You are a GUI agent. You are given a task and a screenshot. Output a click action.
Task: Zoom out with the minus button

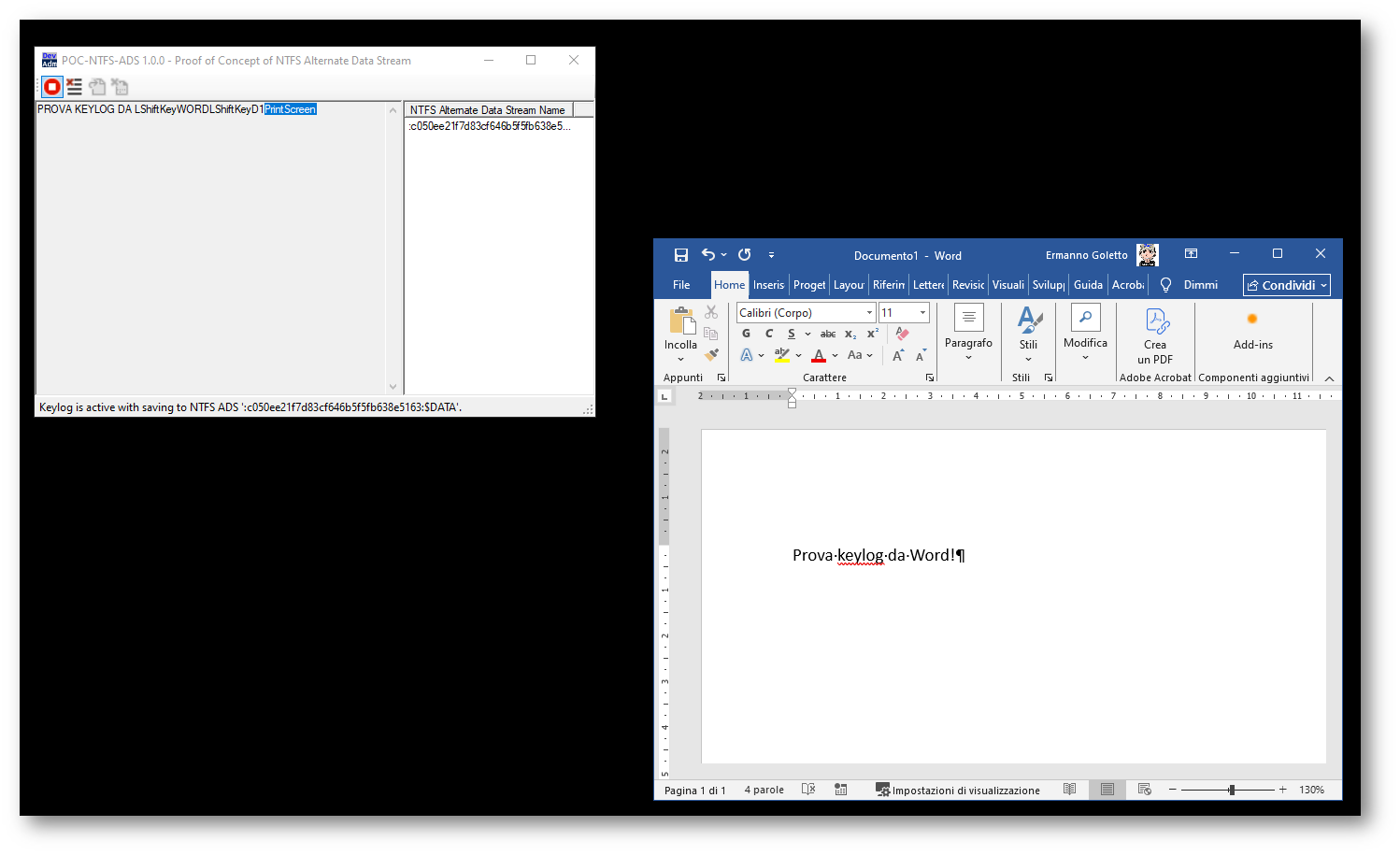point(1172,790)
